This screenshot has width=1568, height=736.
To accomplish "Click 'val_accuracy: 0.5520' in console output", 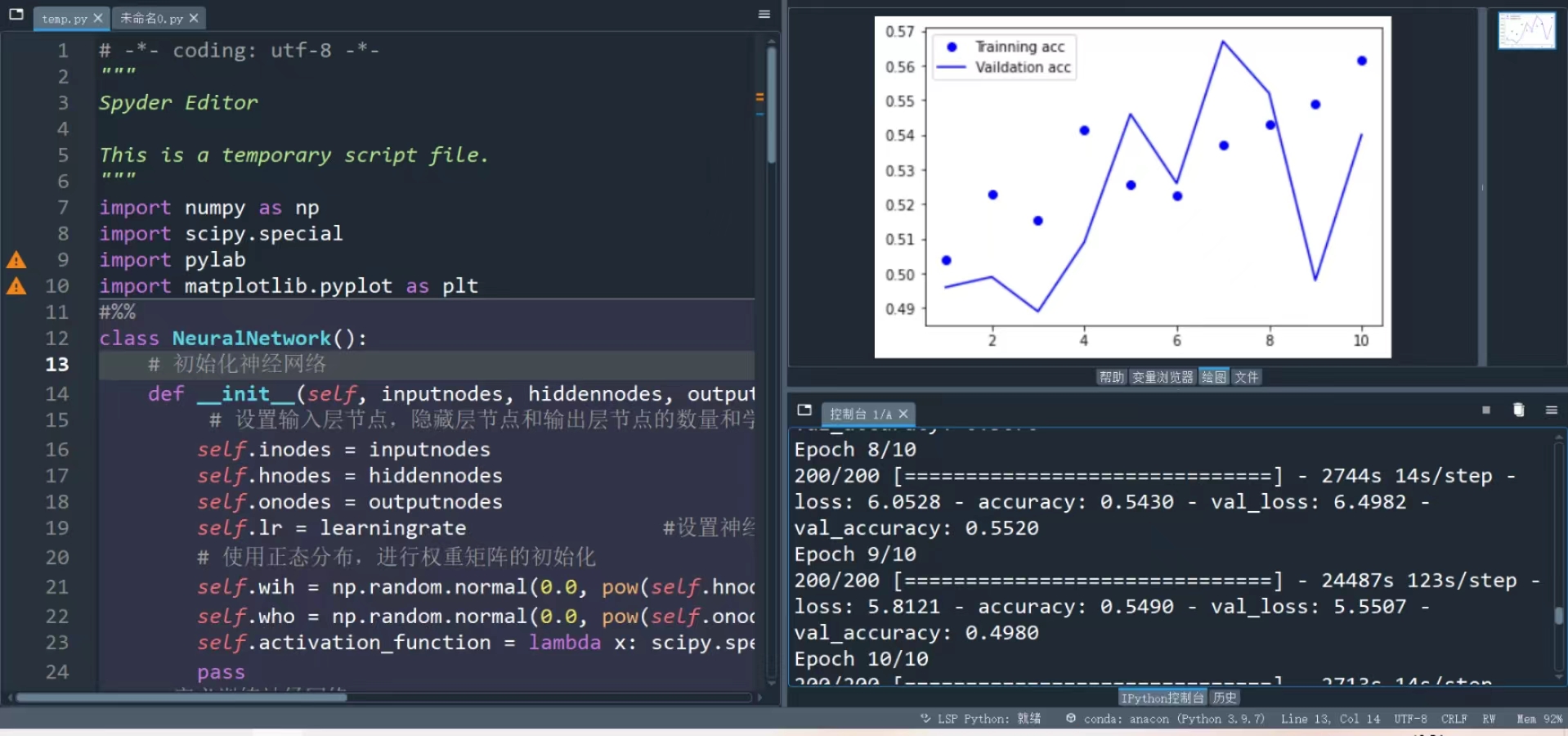I will 916,528.
